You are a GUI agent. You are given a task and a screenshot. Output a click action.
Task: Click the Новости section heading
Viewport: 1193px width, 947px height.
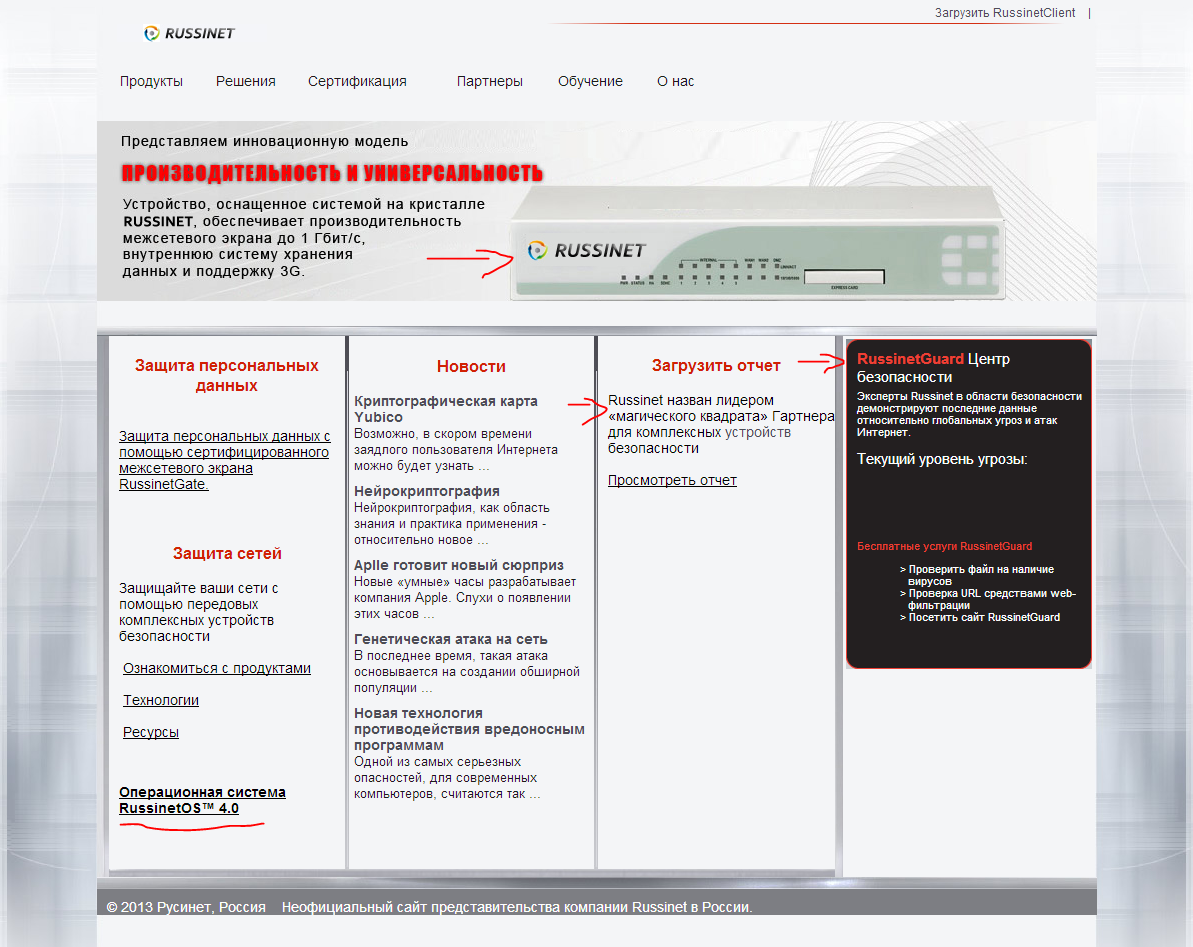click(471, 367)
